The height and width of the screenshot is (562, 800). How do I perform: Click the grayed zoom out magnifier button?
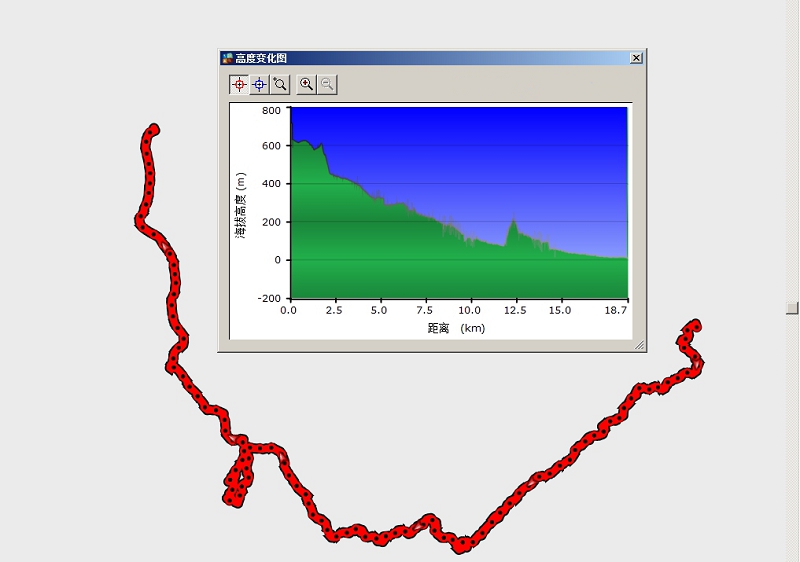tap(327, 85)
